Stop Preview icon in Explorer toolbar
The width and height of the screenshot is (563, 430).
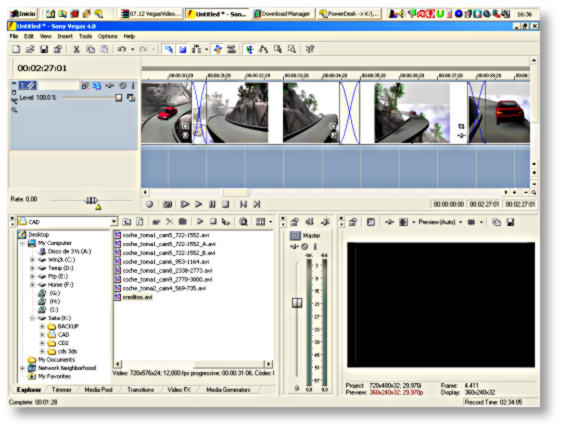click(x=213, y=222)
